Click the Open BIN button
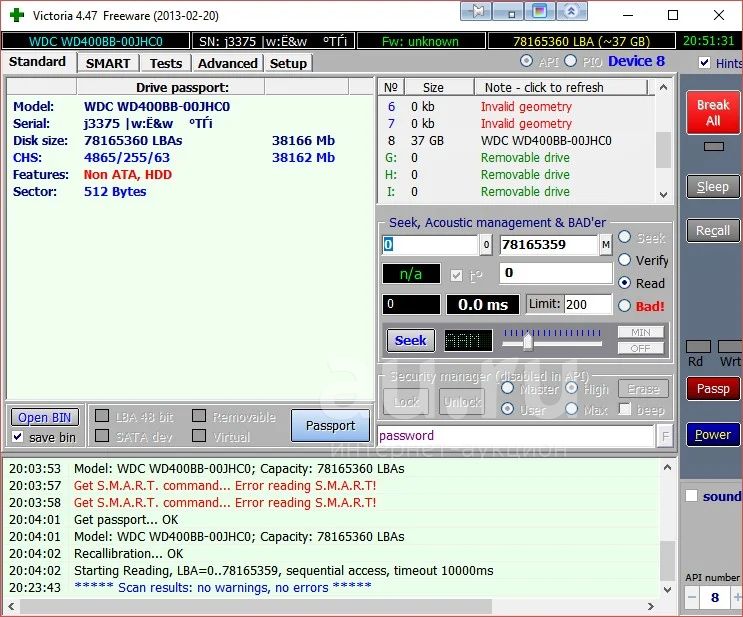Viewport: 743px width, 617px height. 45,417
